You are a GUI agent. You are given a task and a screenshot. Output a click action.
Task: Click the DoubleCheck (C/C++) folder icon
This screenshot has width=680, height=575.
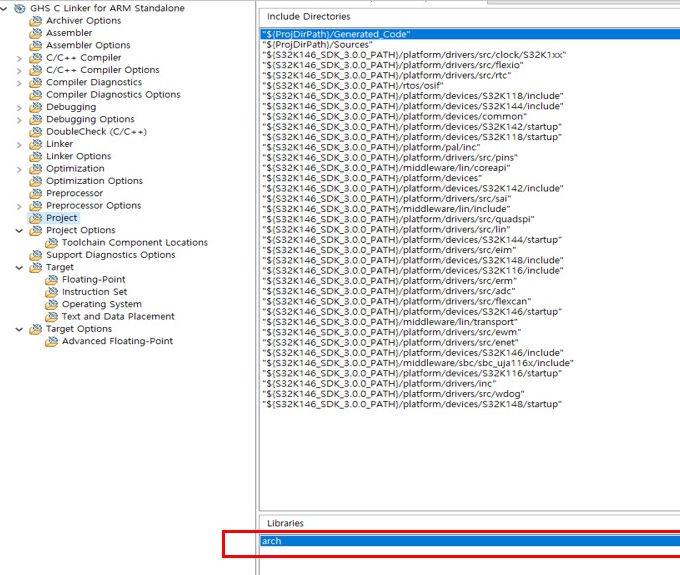click(x=36, y=132)
